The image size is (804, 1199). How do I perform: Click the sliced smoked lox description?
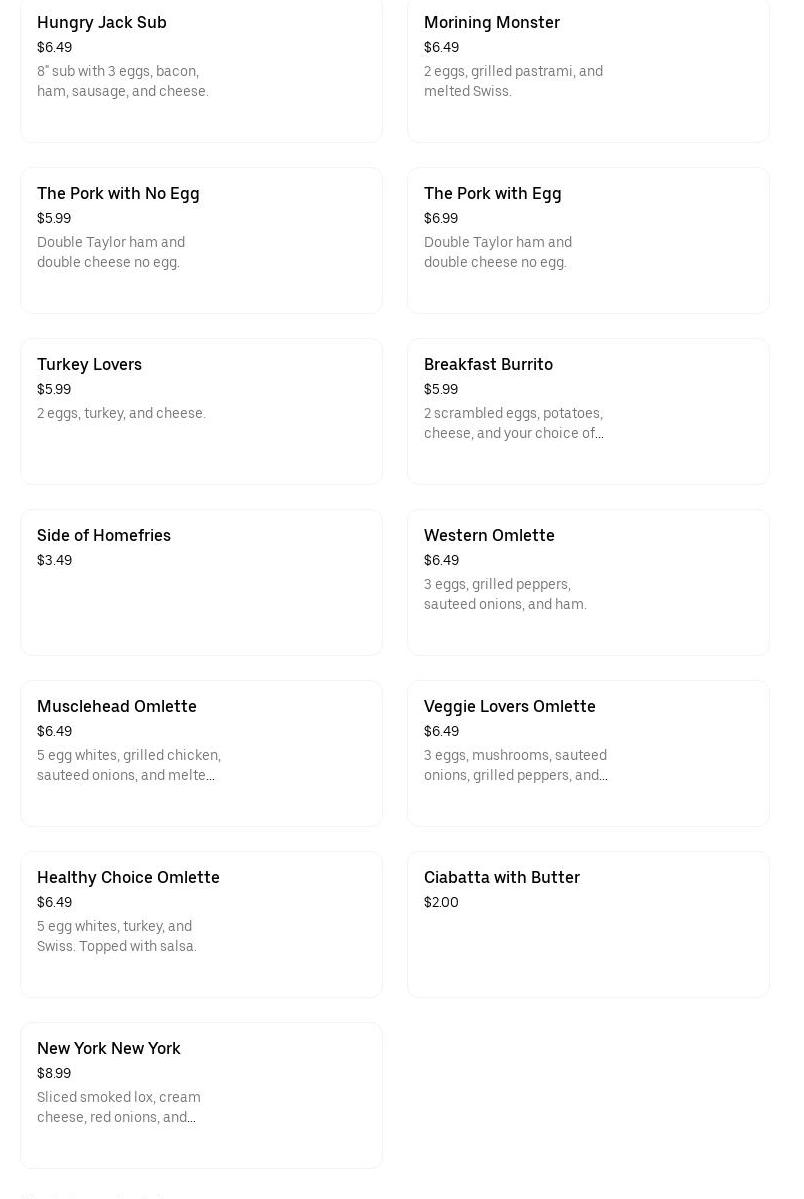(x=119, y=1107)
